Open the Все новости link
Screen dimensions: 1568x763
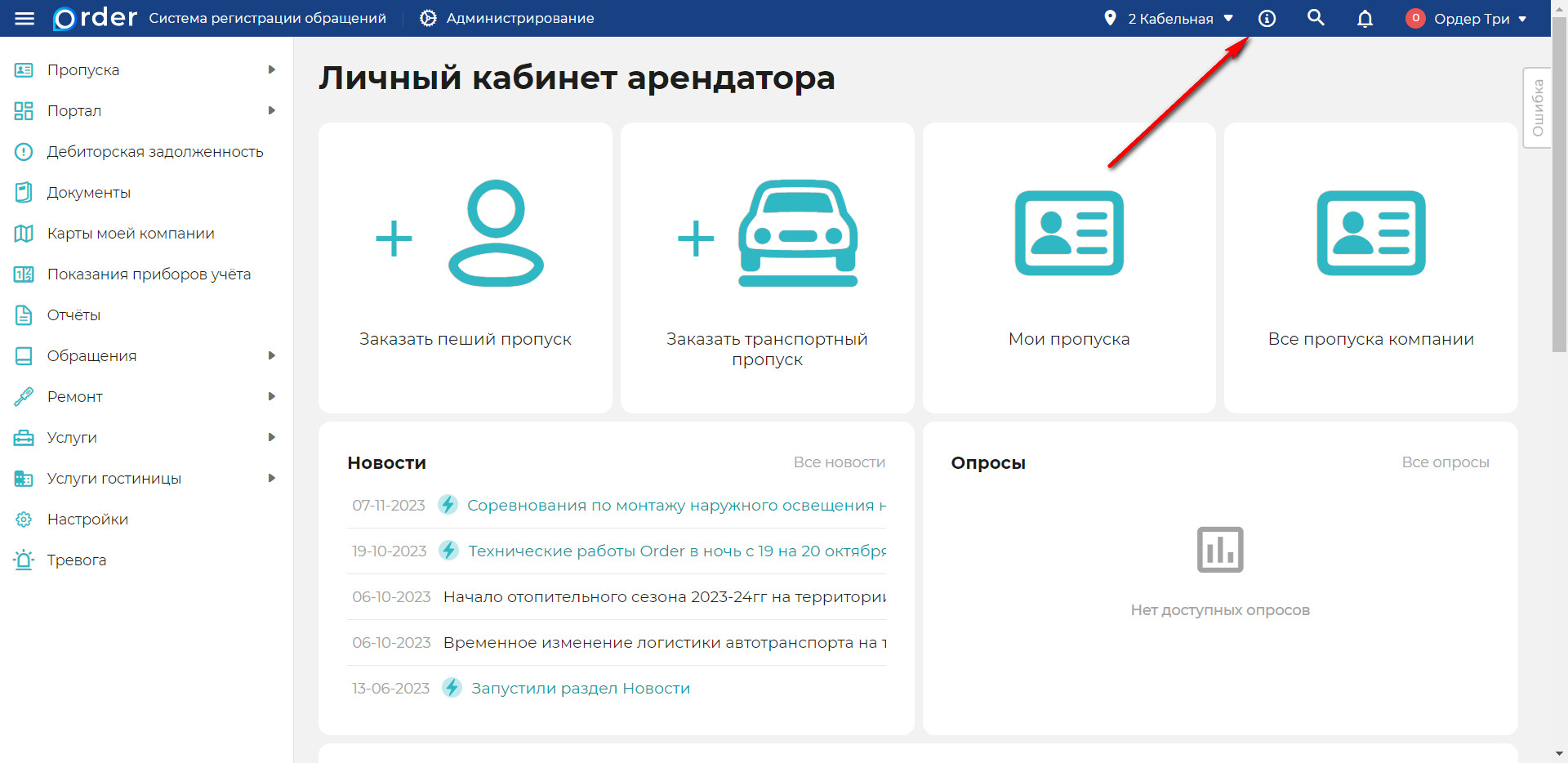point(840,462)
